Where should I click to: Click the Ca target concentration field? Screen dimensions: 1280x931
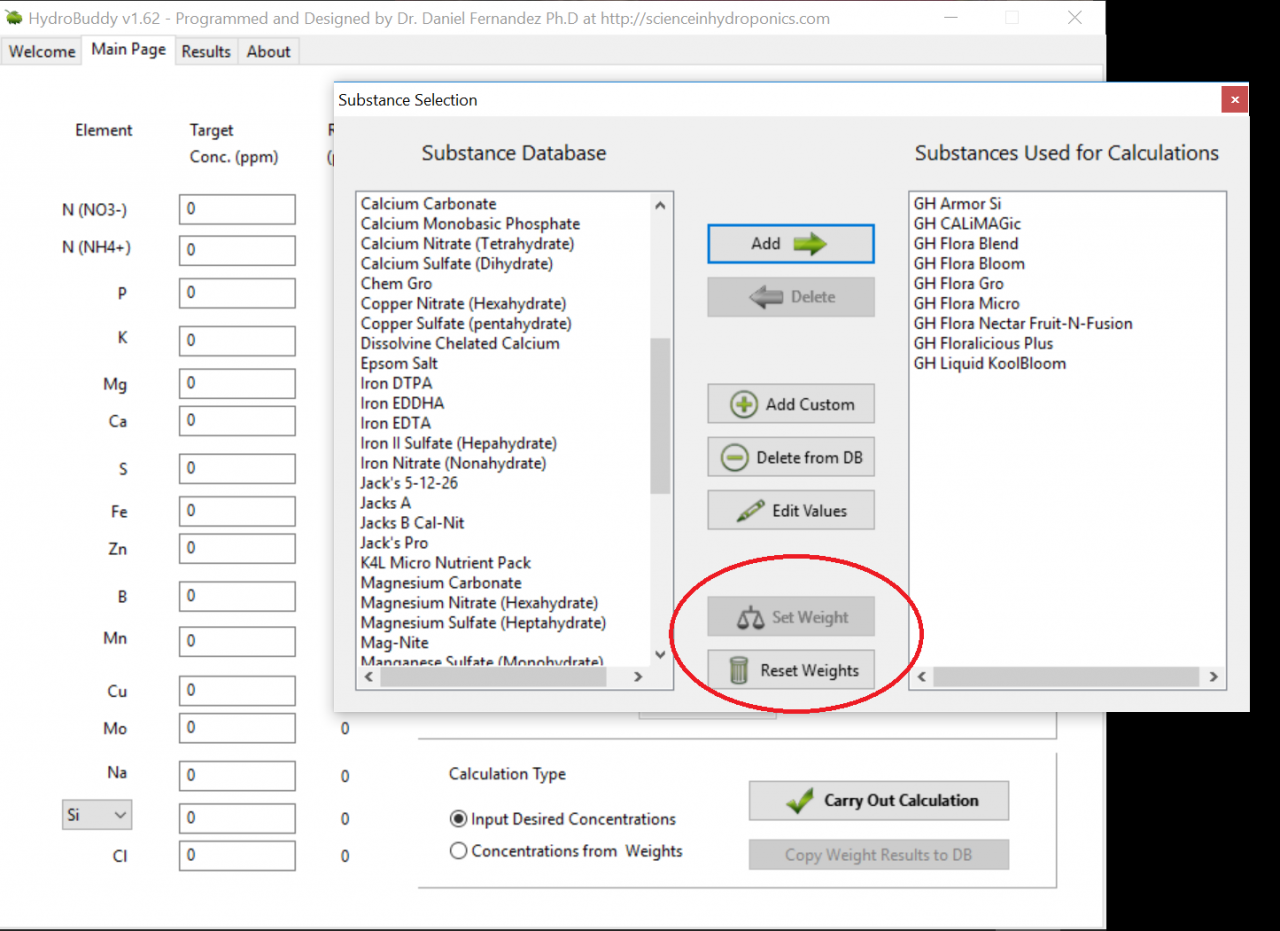[x=237, y=421]
